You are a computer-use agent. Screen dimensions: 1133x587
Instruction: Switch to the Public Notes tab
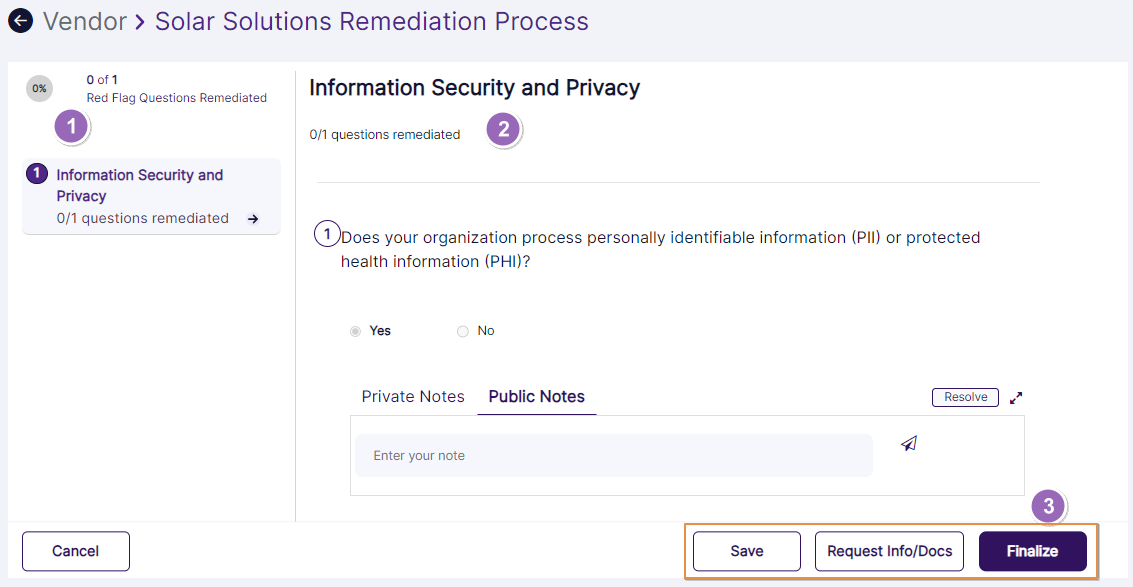(x=537, y=397)
